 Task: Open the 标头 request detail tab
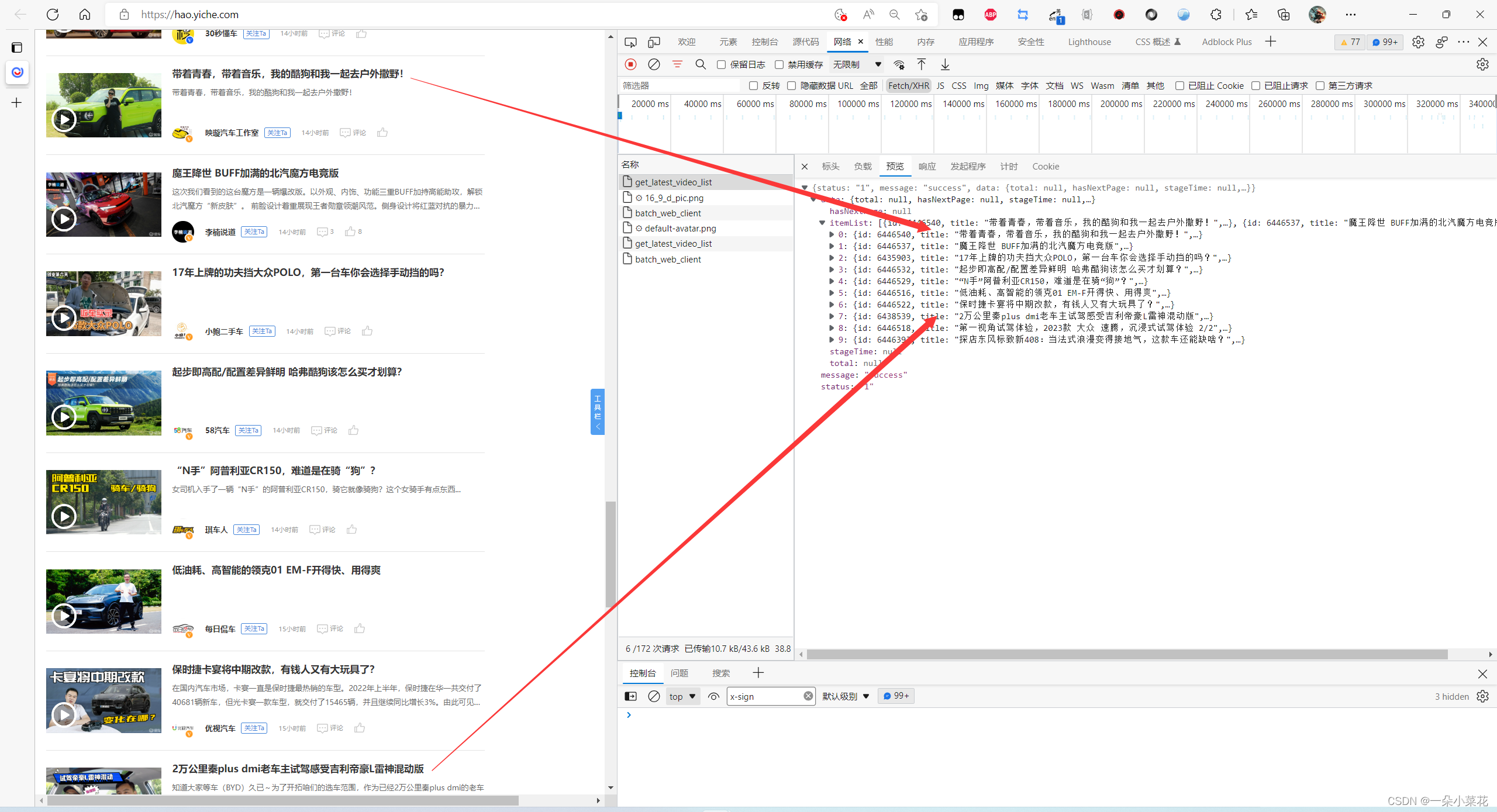click(x=830, y=167)
